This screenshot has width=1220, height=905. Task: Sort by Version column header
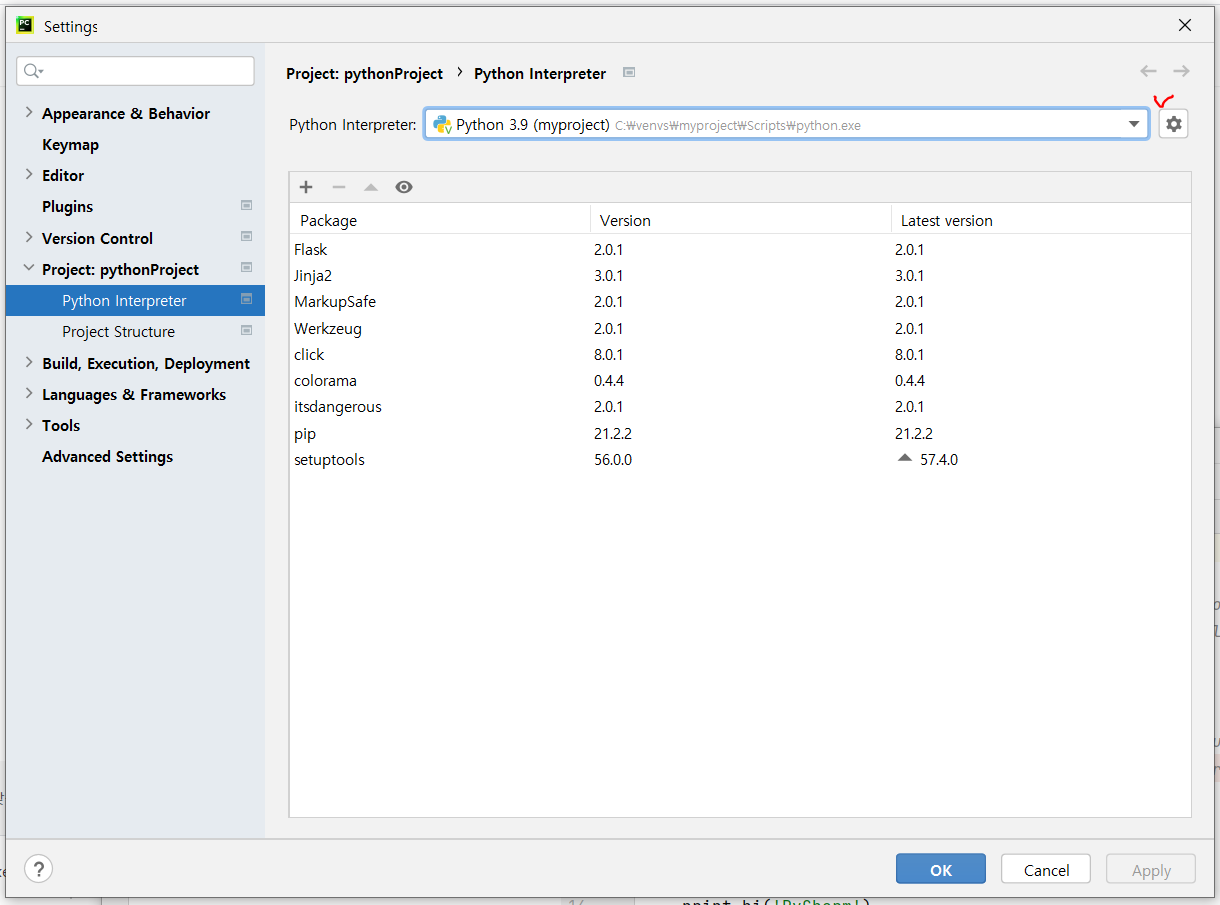click(741, 220)
